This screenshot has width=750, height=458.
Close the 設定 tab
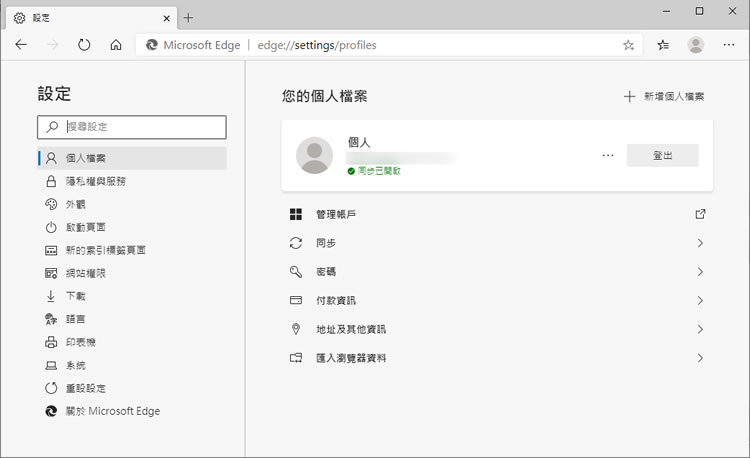(166, 18)
